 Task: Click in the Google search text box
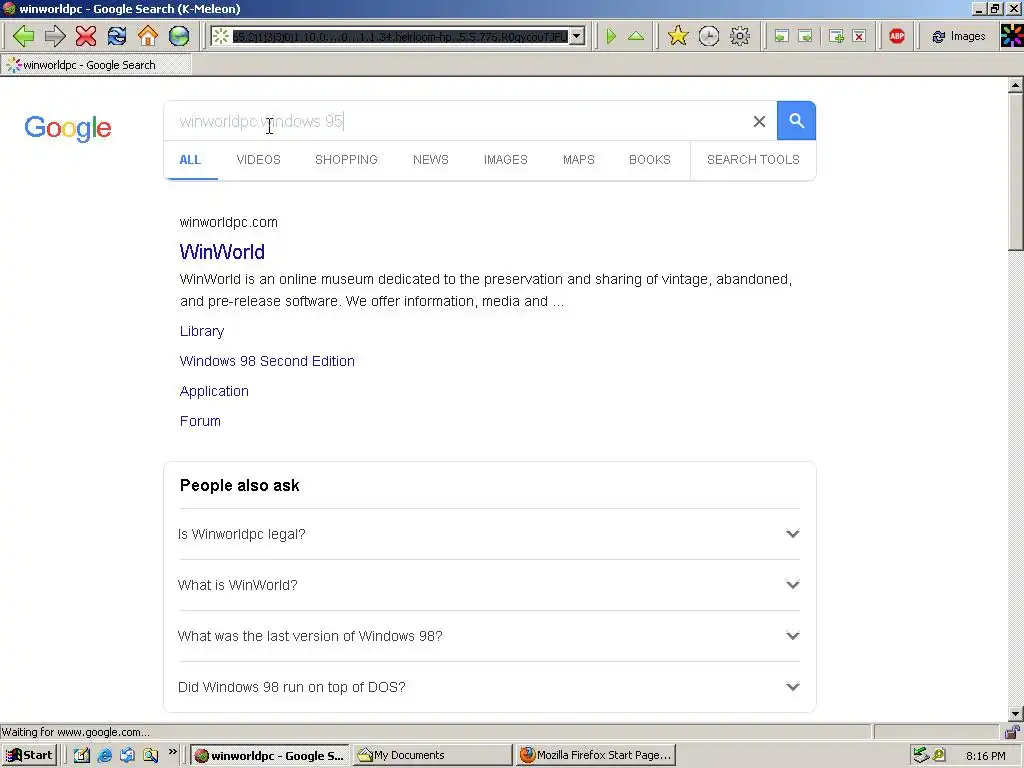[457, 121]
